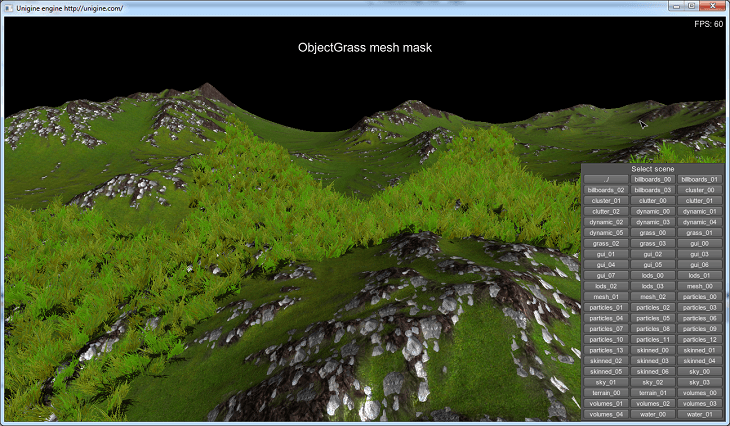Load the particles_12 scene
Viewport: 730px width, 426px height.
click(x=700, y=339)
